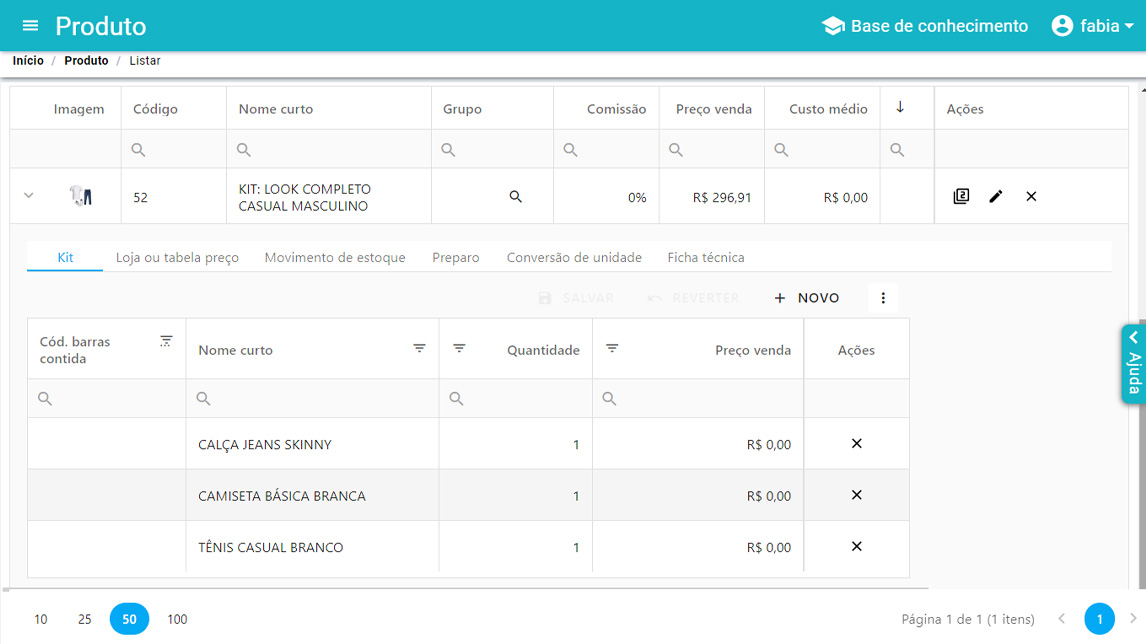The image size is (1146, 644).
Task: Click the NOVO button to add item
Action: point(806,298)
